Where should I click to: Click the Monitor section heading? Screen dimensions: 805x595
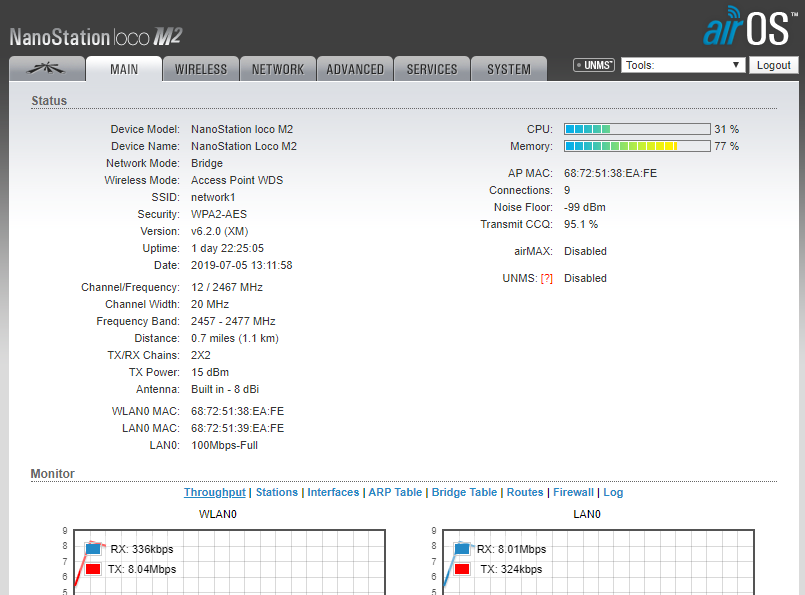(53, 473)
